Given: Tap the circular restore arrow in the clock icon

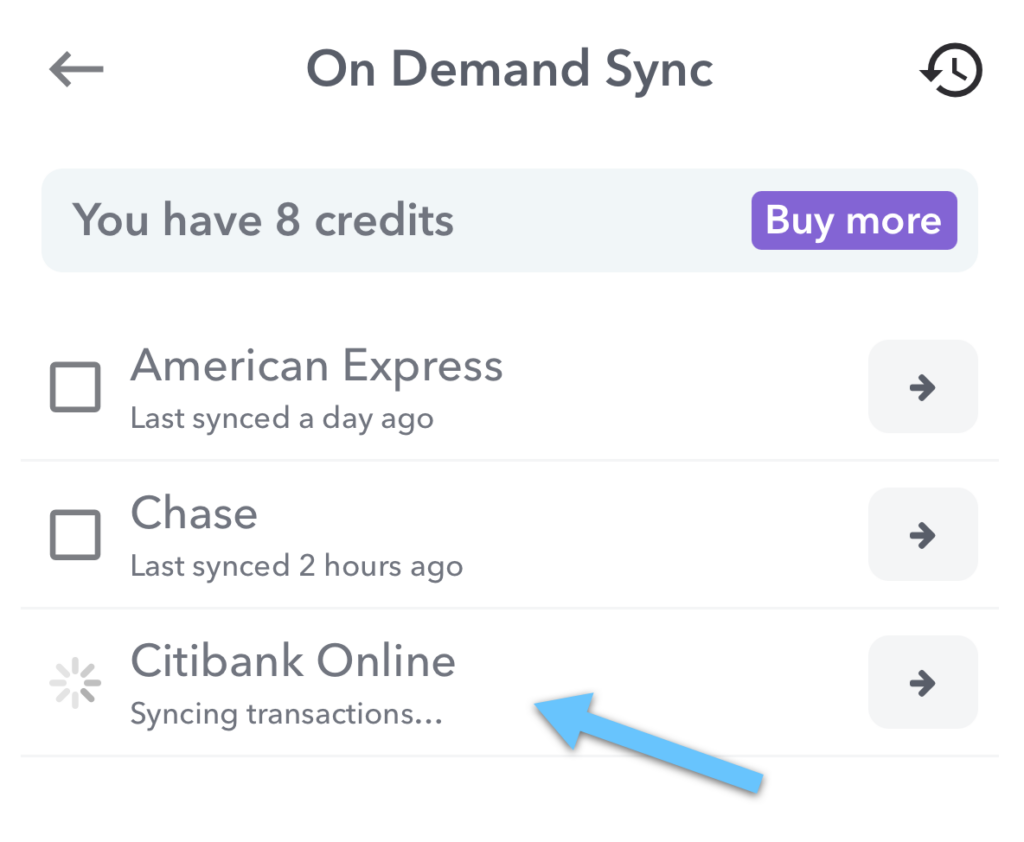Looking at the screenshot, I should click(950, 70).
